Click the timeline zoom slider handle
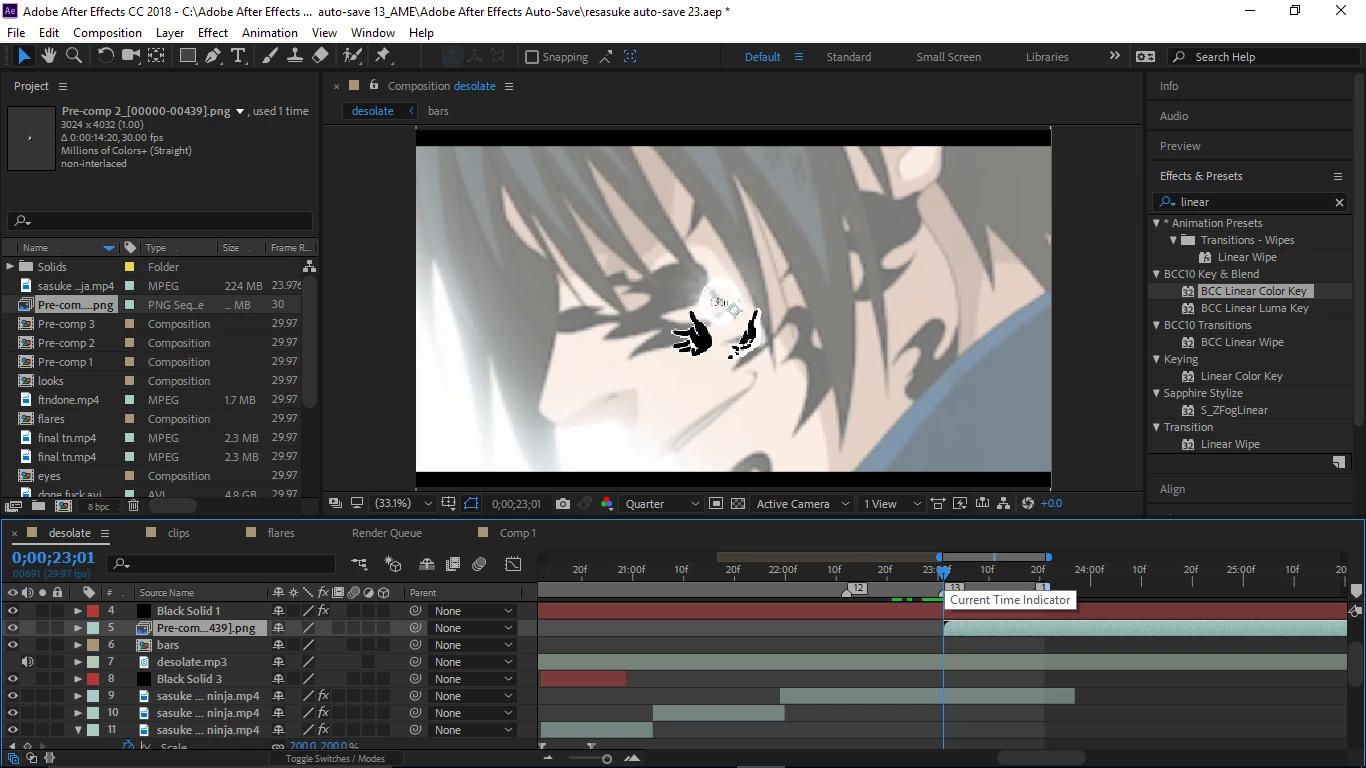 tap(606, 759)
